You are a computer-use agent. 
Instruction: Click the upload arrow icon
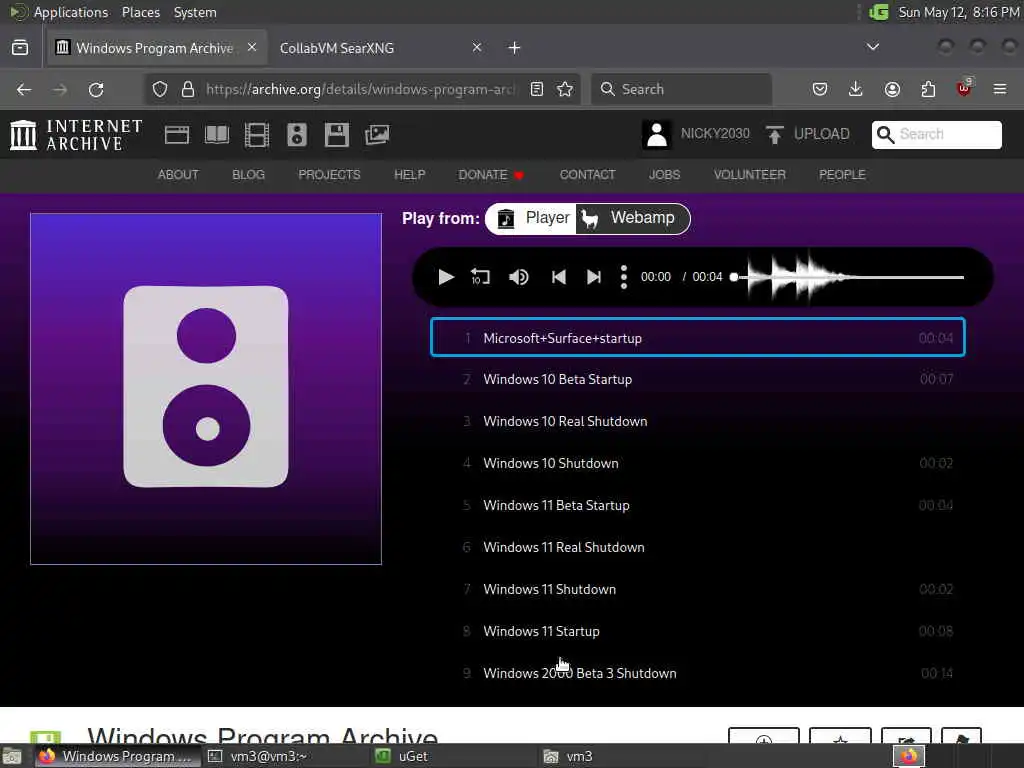[775, 135]
